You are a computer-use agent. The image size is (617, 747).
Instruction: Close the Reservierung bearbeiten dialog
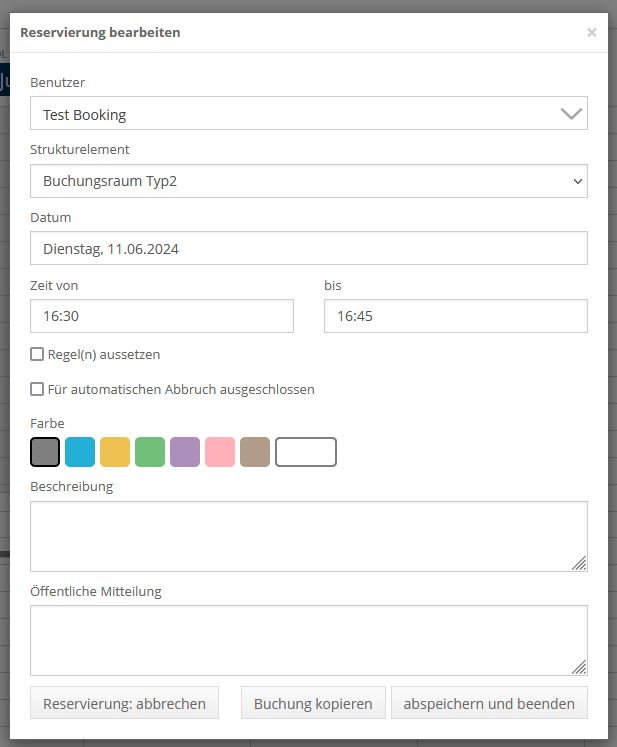(591, 33)
